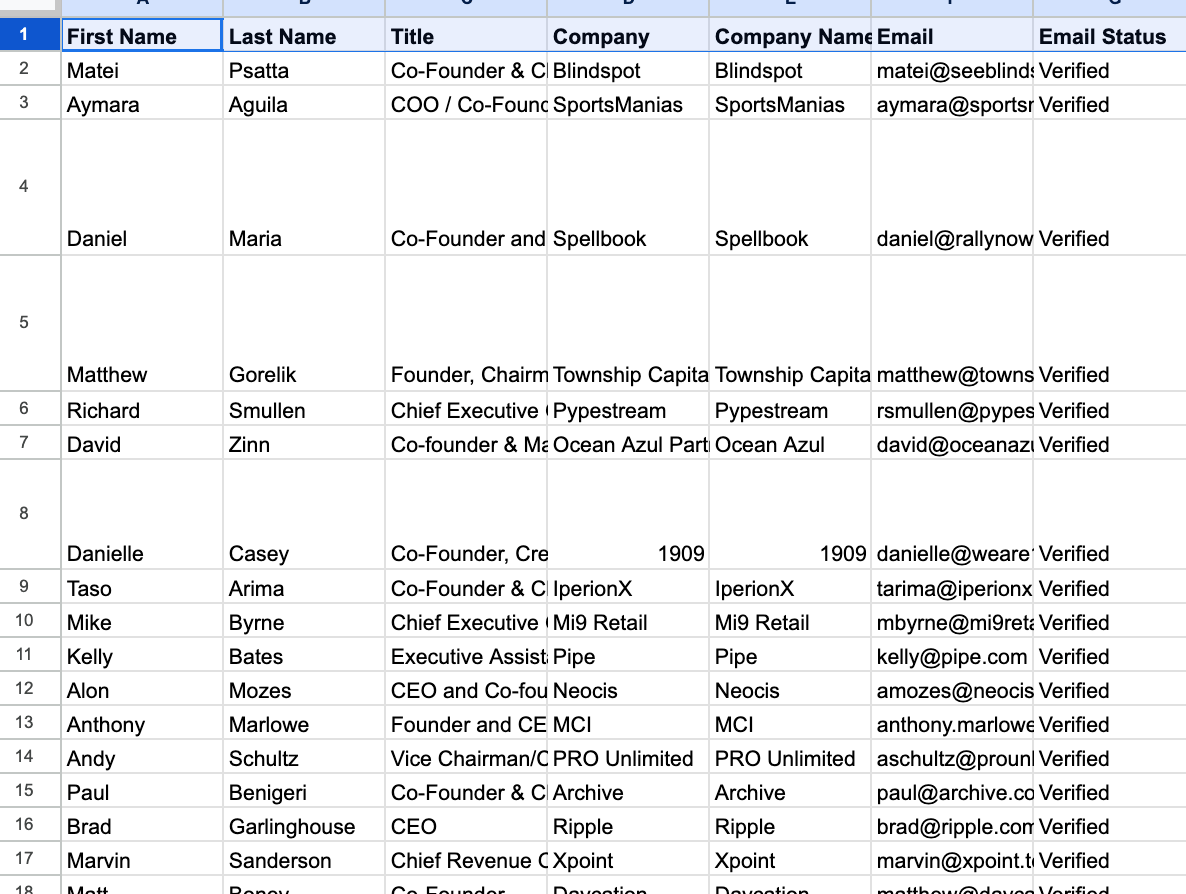Click last name cell 'Aguila'
The width and height of the screenshot is (1186, 894).
click(x=304, y=103)
